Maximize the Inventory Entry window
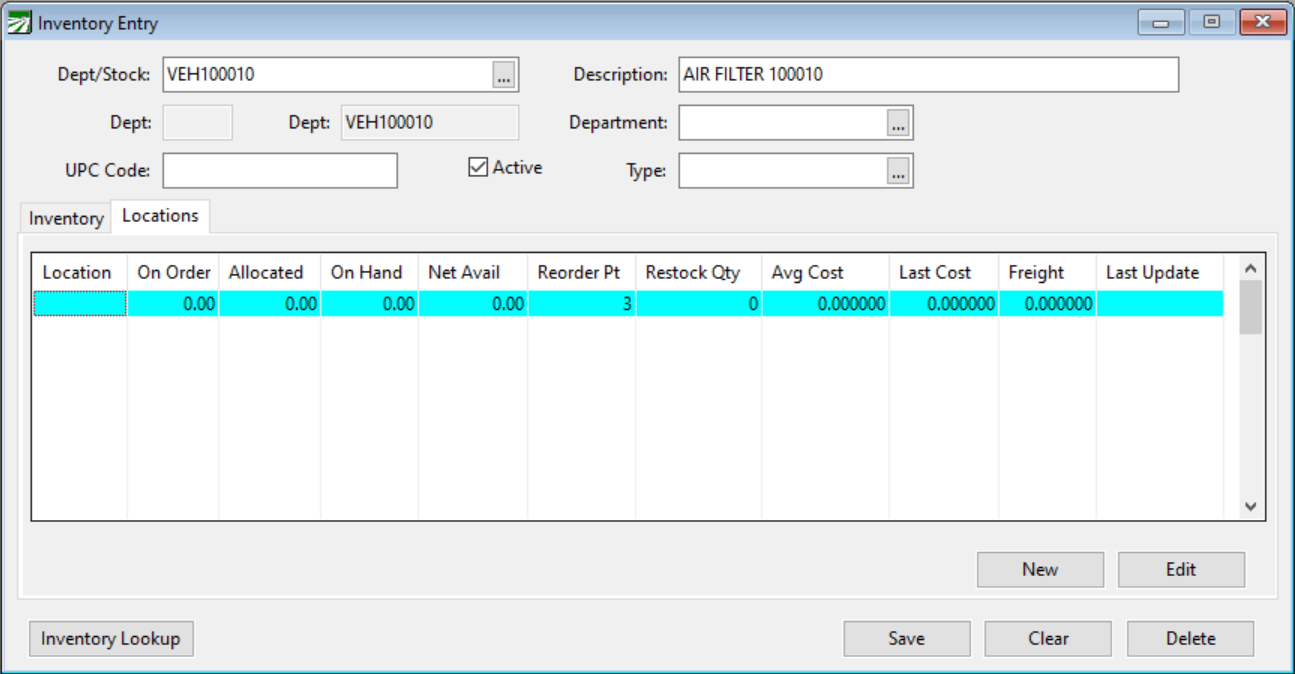This screenshot has width=1295, height=674. click(1211, 22)
